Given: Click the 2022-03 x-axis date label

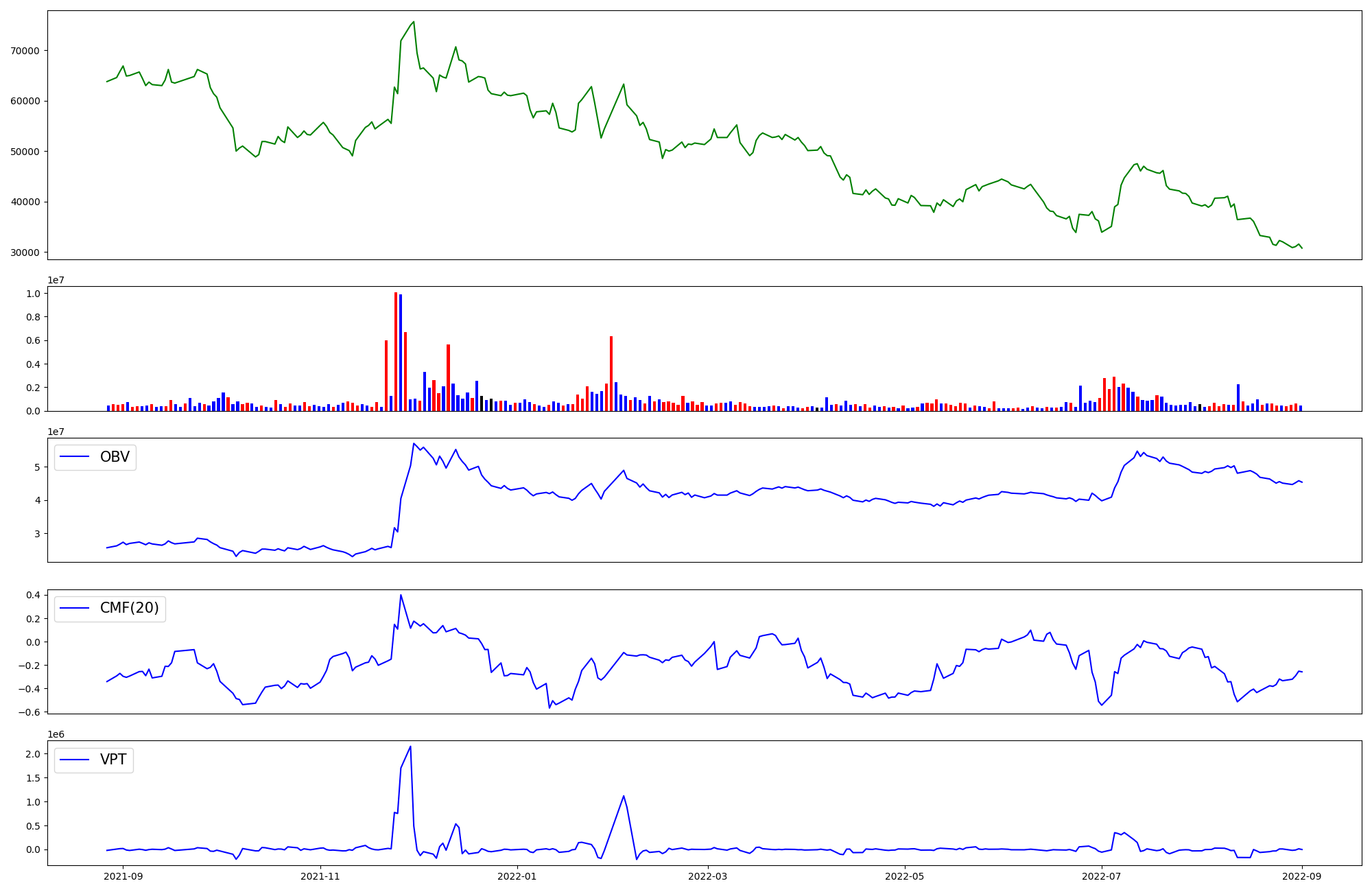Looking at the screenshot, I should (707, 876).
